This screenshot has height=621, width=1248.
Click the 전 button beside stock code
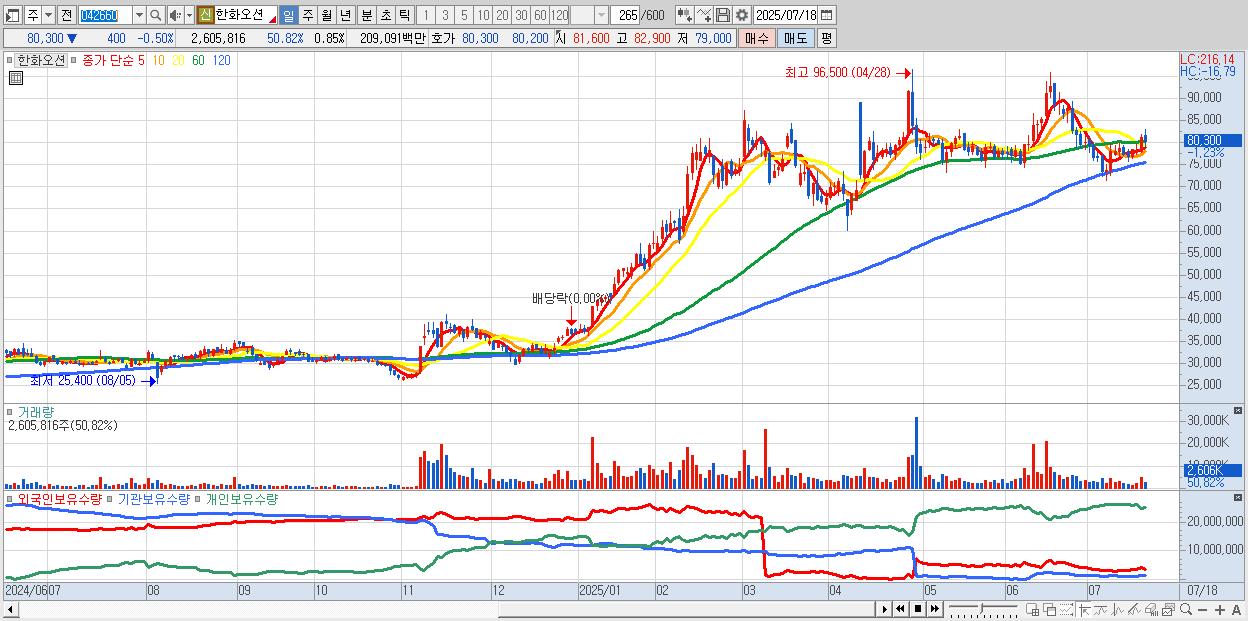[66, 15]
